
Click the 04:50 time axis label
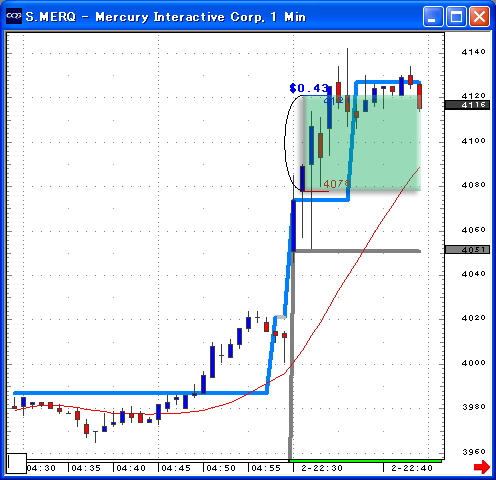point(221,468)
